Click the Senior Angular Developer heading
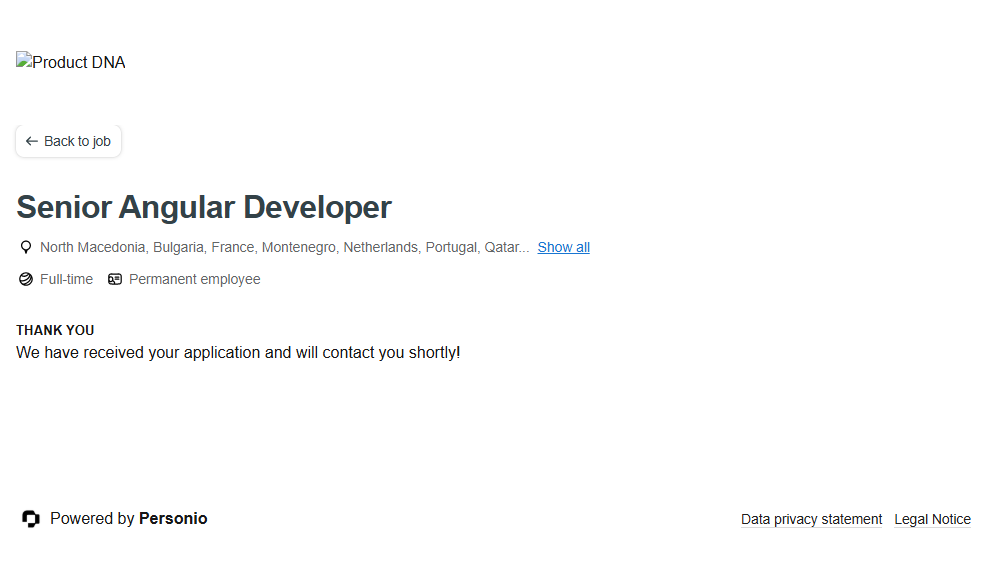Screen dimensions: 987x581 click(x=204, y=207)
